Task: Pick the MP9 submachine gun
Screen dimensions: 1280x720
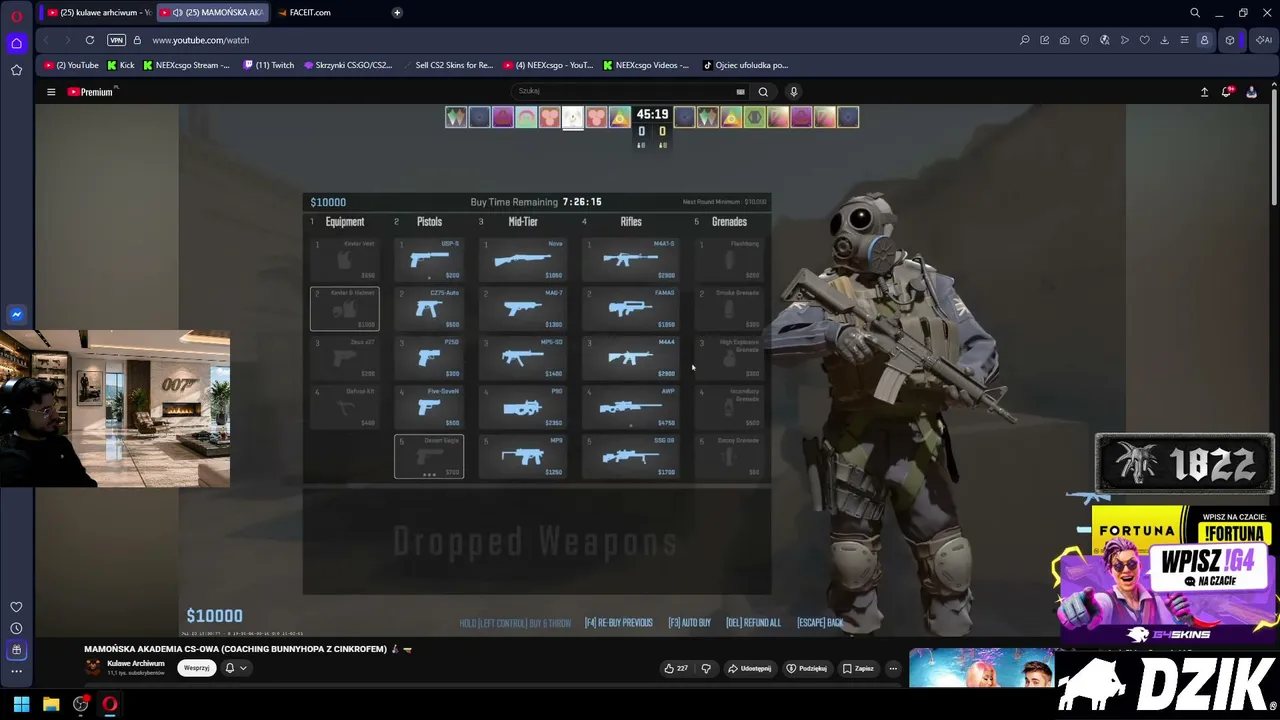Action: coord(522,456)
